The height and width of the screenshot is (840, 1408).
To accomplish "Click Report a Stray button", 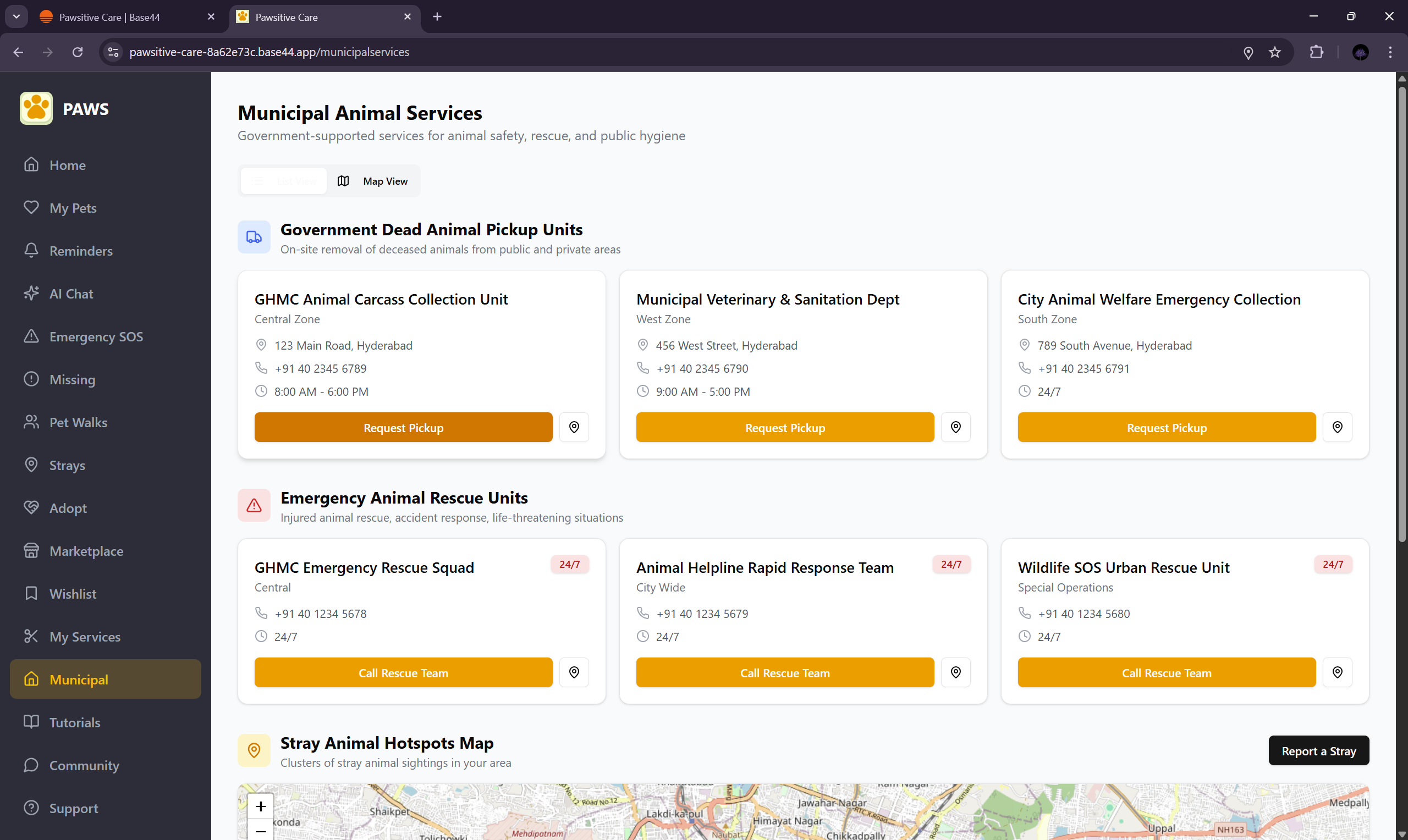I will tap(1318, 751).
